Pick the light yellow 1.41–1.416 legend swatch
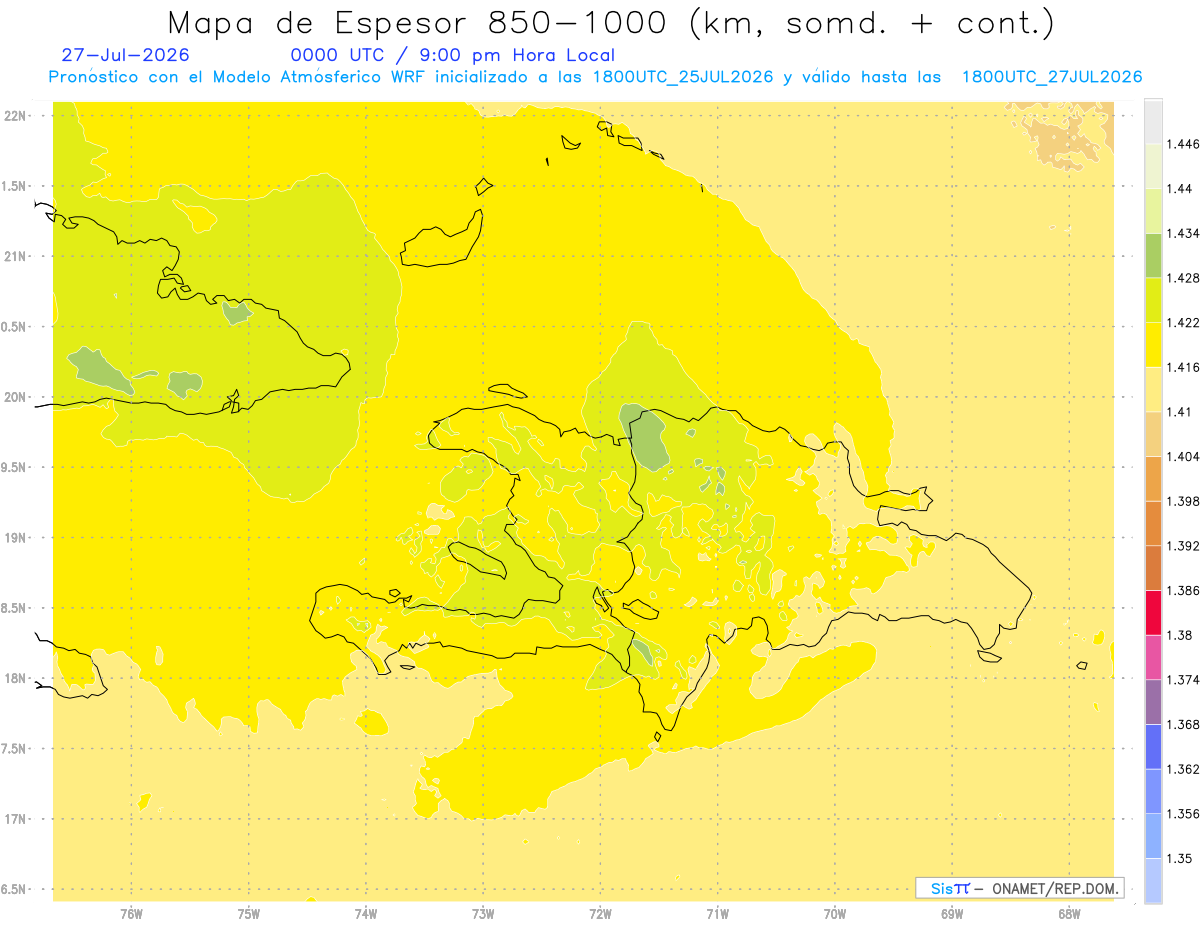 point(1153,390)
